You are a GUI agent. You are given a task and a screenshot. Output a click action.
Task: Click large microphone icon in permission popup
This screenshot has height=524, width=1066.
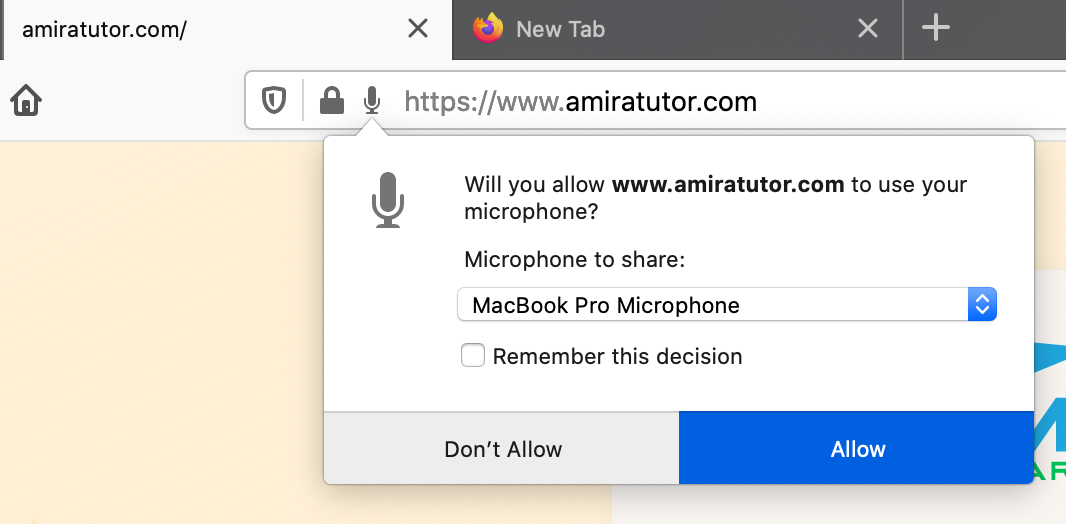point(388,200)
